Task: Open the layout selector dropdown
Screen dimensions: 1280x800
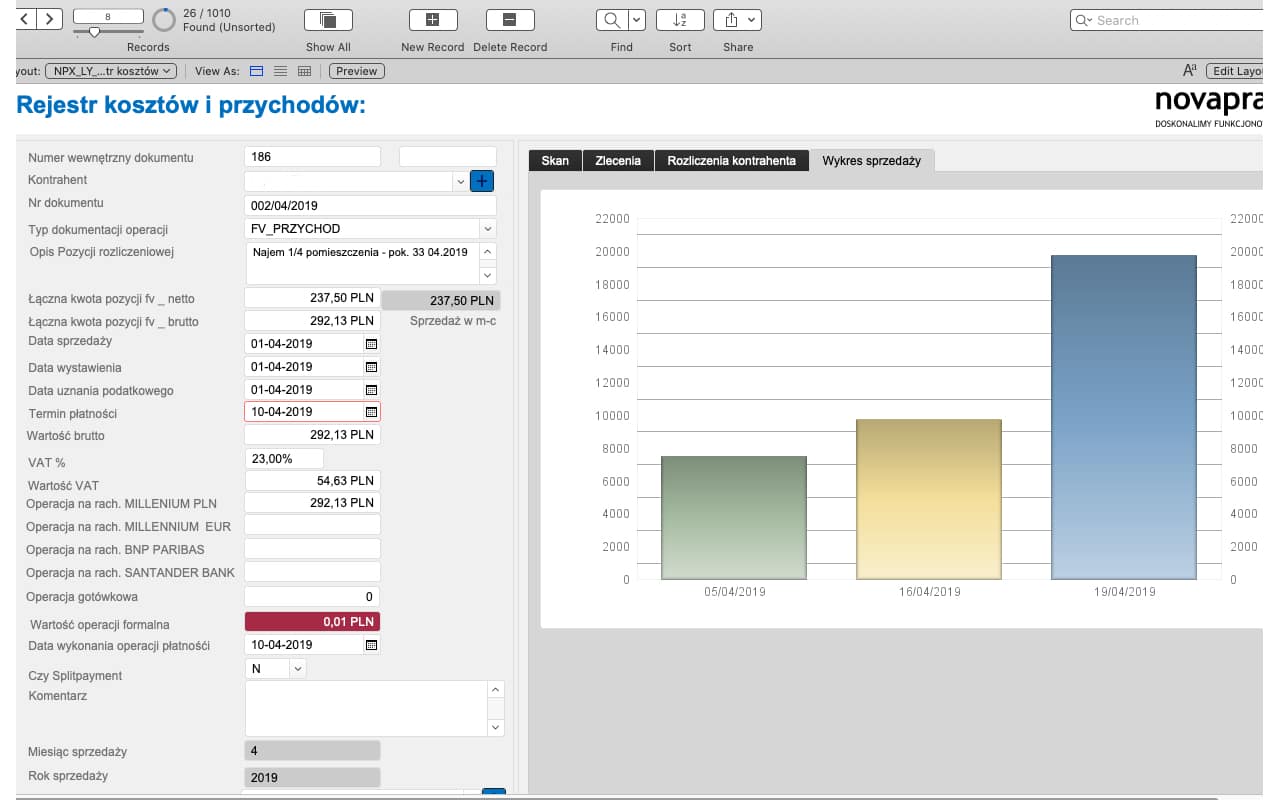Action: (111, 71)
